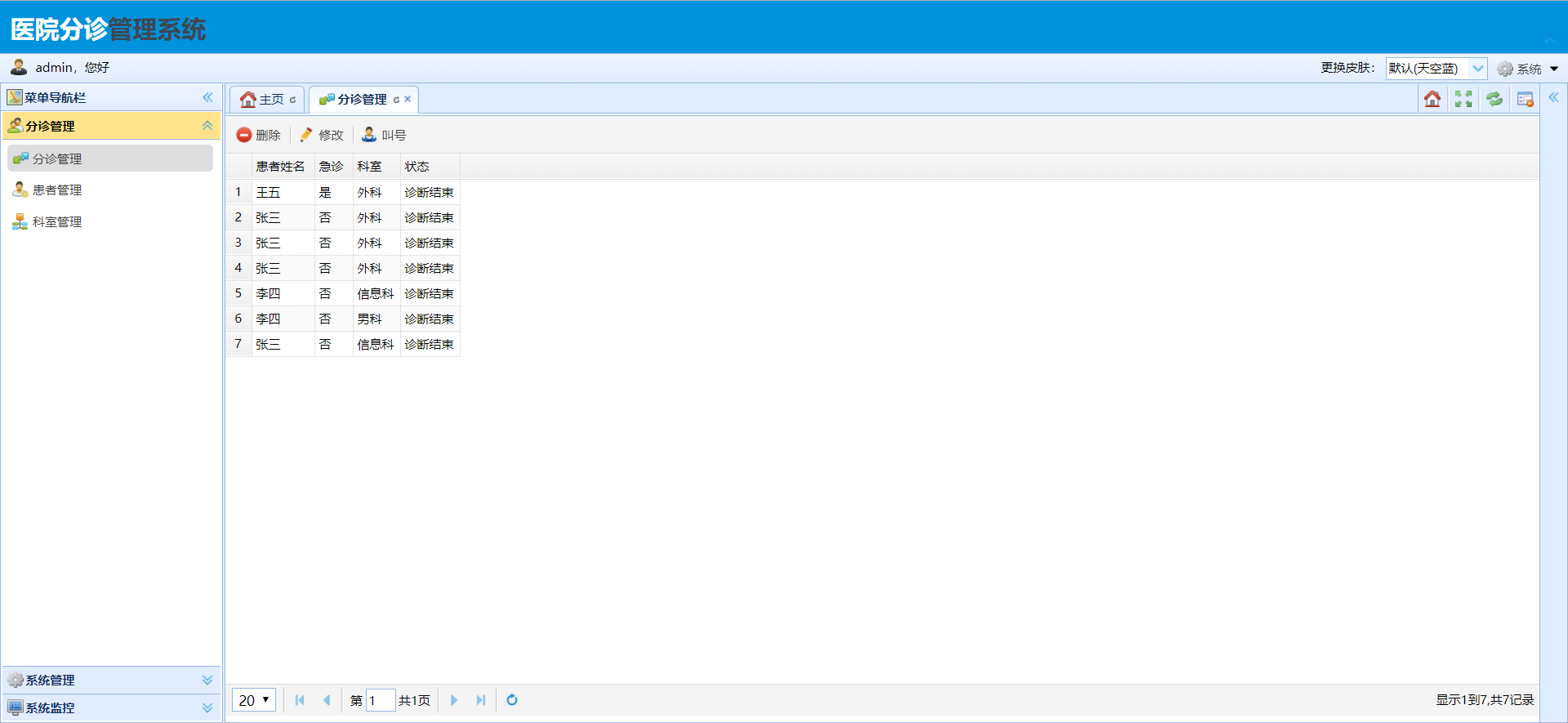Sort by the 急诊 column header
1568x723 pixels.
point(334,167)
